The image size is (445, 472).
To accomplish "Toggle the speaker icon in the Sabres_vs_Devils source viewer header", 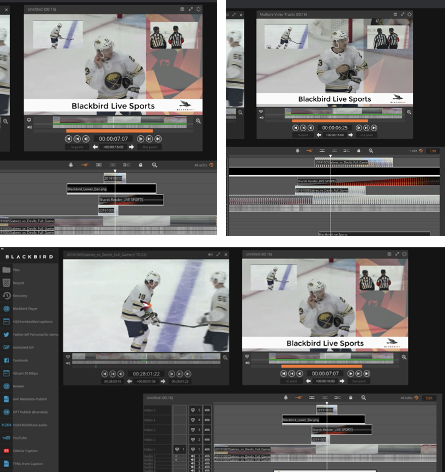I will (x=210, y=254).
